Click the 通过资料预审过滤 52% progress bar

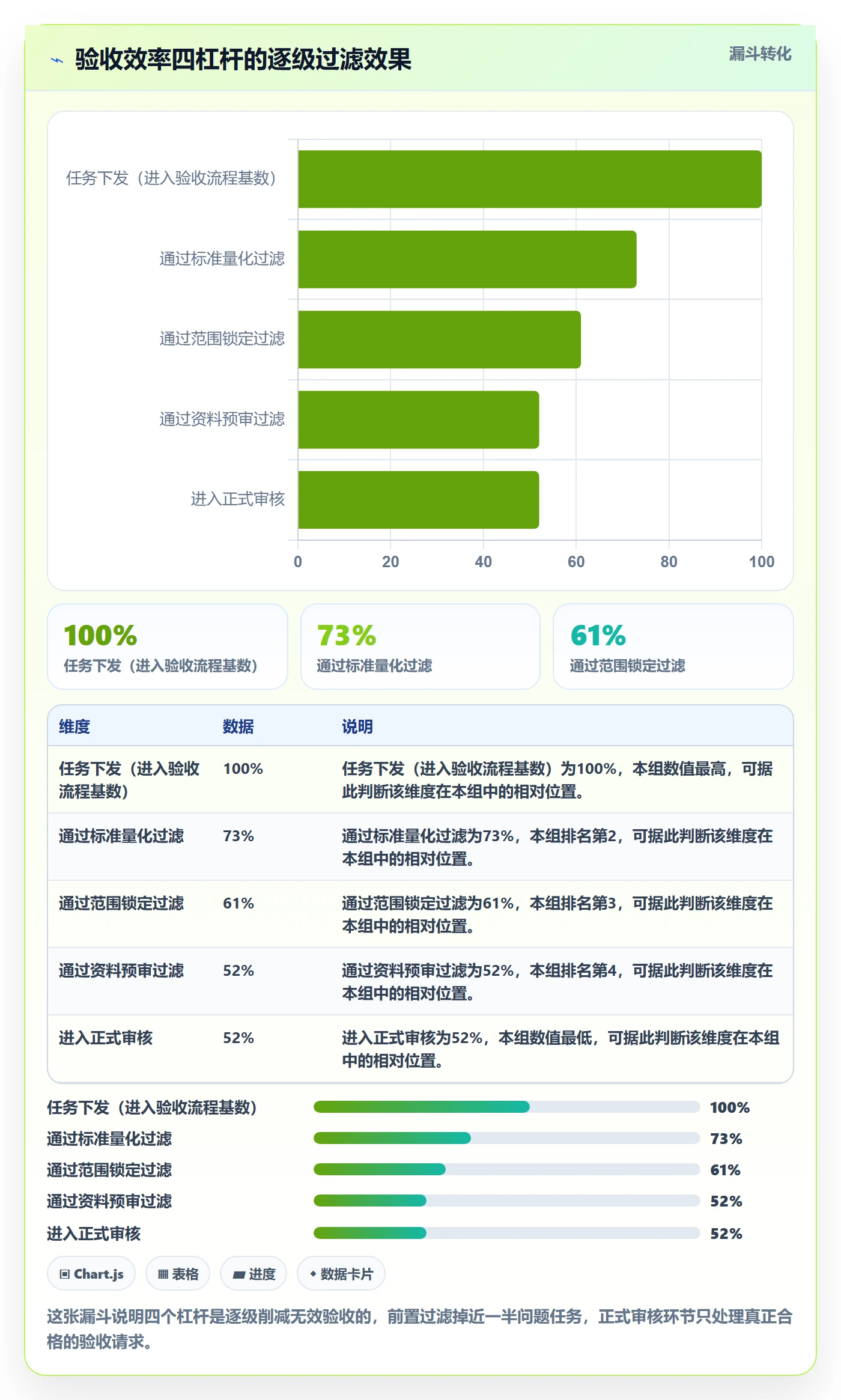click(506, 1201)
